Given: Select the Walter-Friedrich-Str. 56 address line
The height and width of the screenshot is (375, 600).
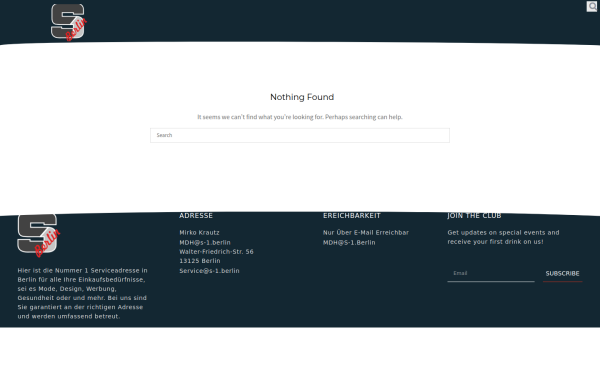Looking at the screenshot, I should [x=216, y=252].
